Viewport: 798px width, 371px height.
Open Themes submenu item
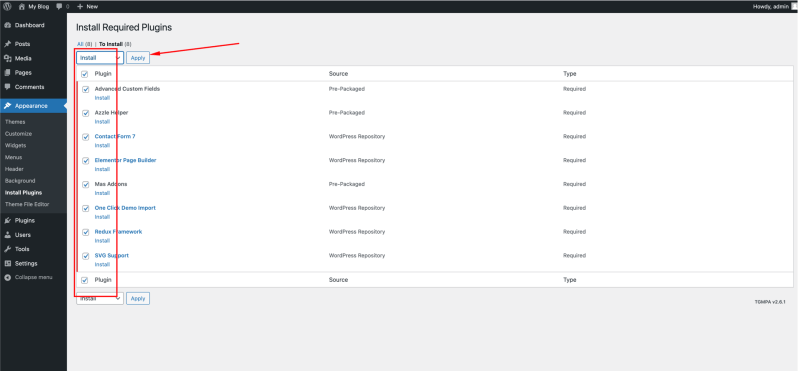15,122
